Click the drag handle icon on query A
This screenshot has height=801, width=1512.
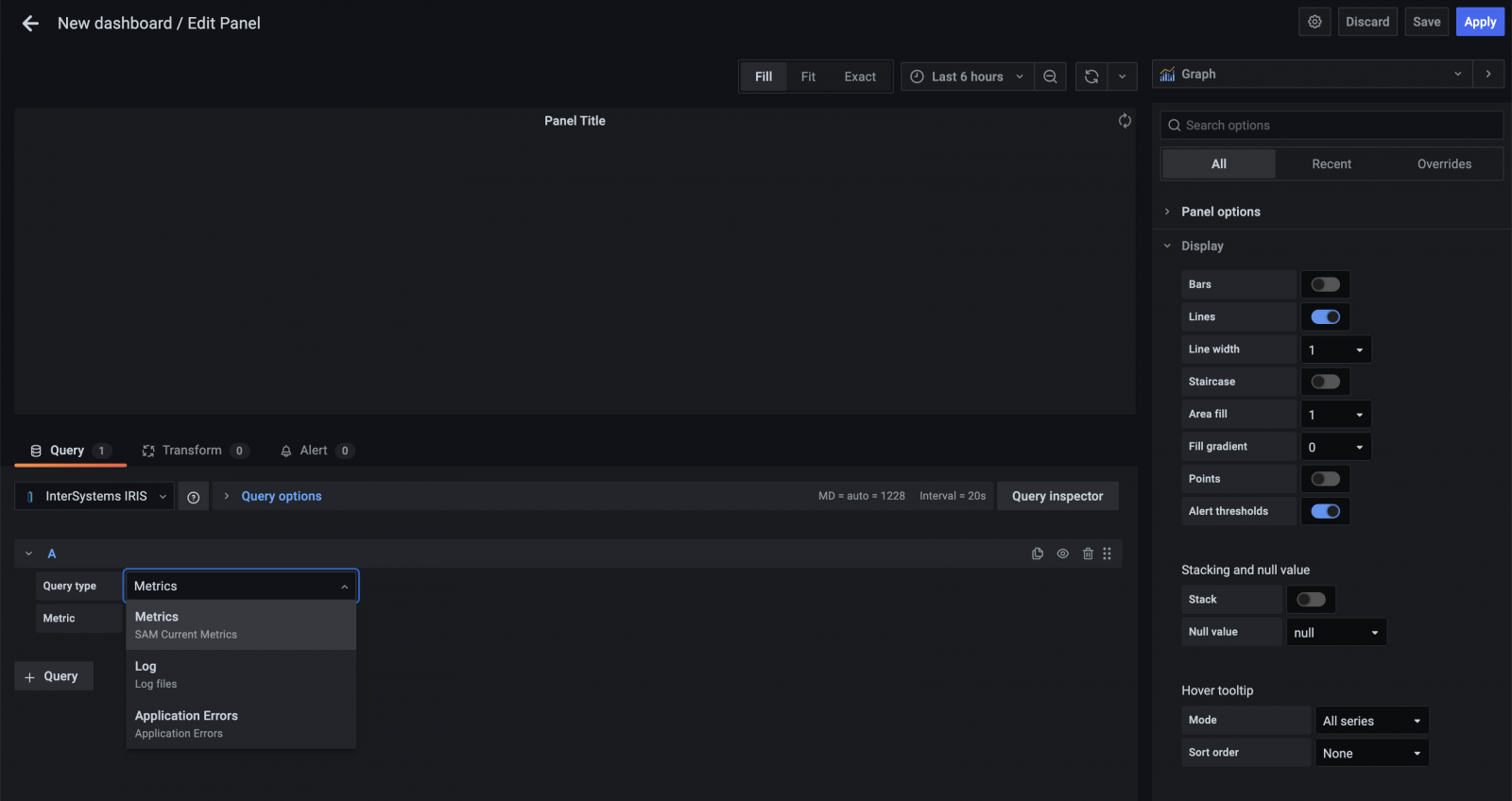(1107, 554)
